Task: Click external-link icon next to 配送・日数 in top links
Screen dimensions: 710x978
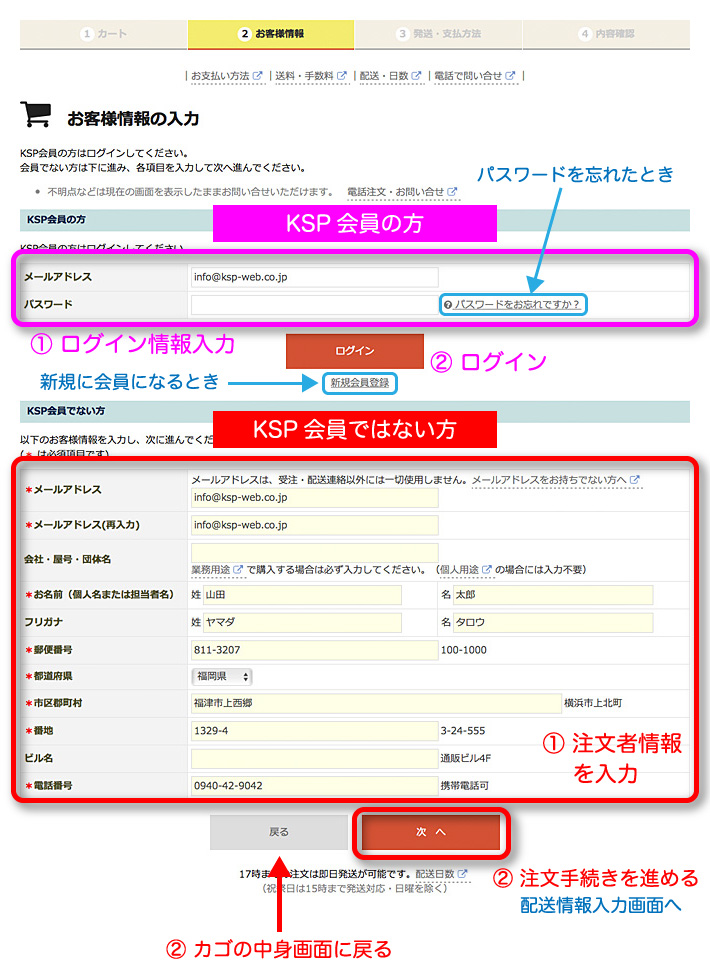Action: (416, 75)
